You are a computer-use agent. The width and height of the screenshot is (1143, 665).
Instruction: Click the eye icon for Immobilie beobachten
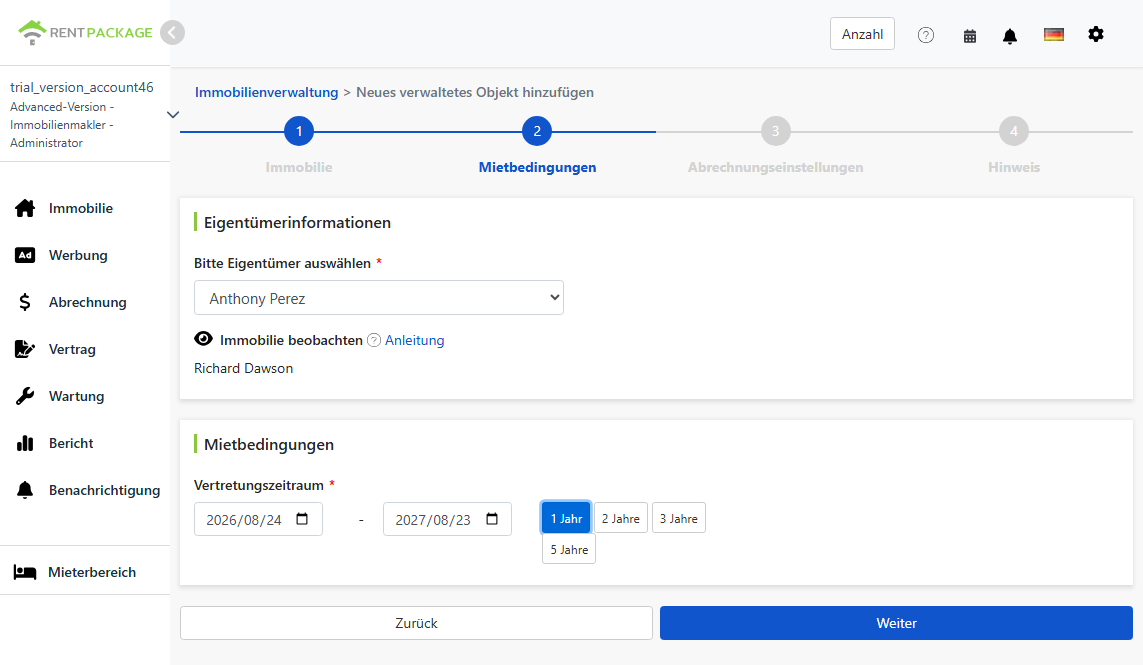[x=203, y=338]
